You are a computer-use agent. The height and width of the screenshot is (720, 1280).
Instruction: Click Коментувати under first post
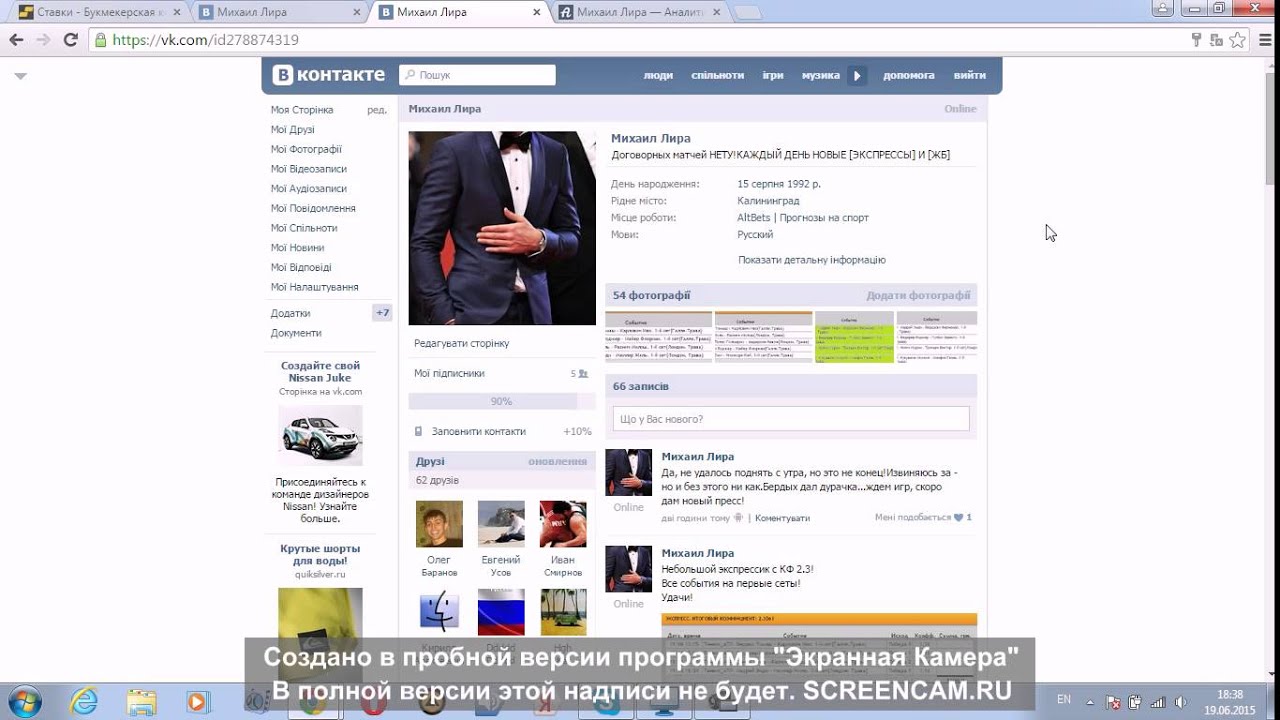[x=782, y=518]
